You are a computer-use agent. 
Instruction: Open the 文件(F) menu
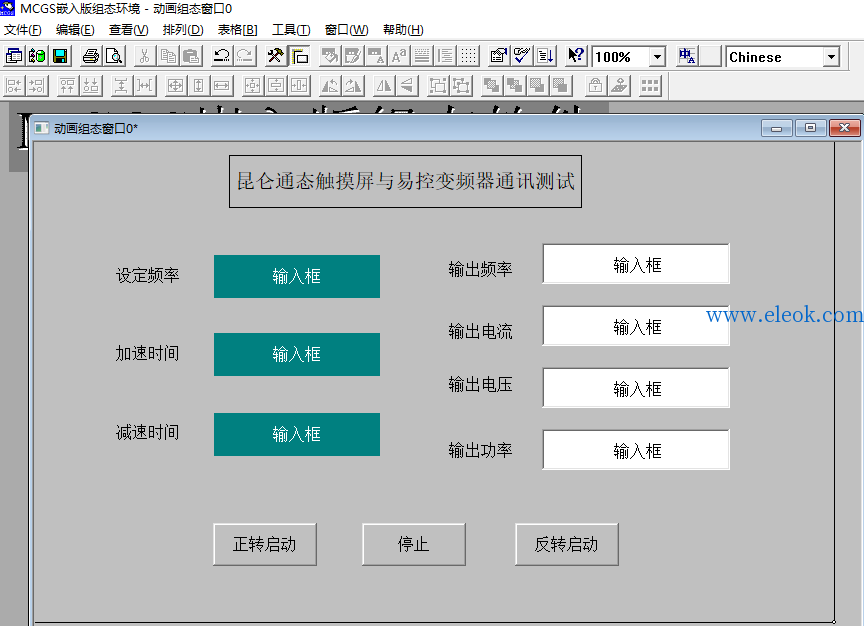(x=23, y=30)
